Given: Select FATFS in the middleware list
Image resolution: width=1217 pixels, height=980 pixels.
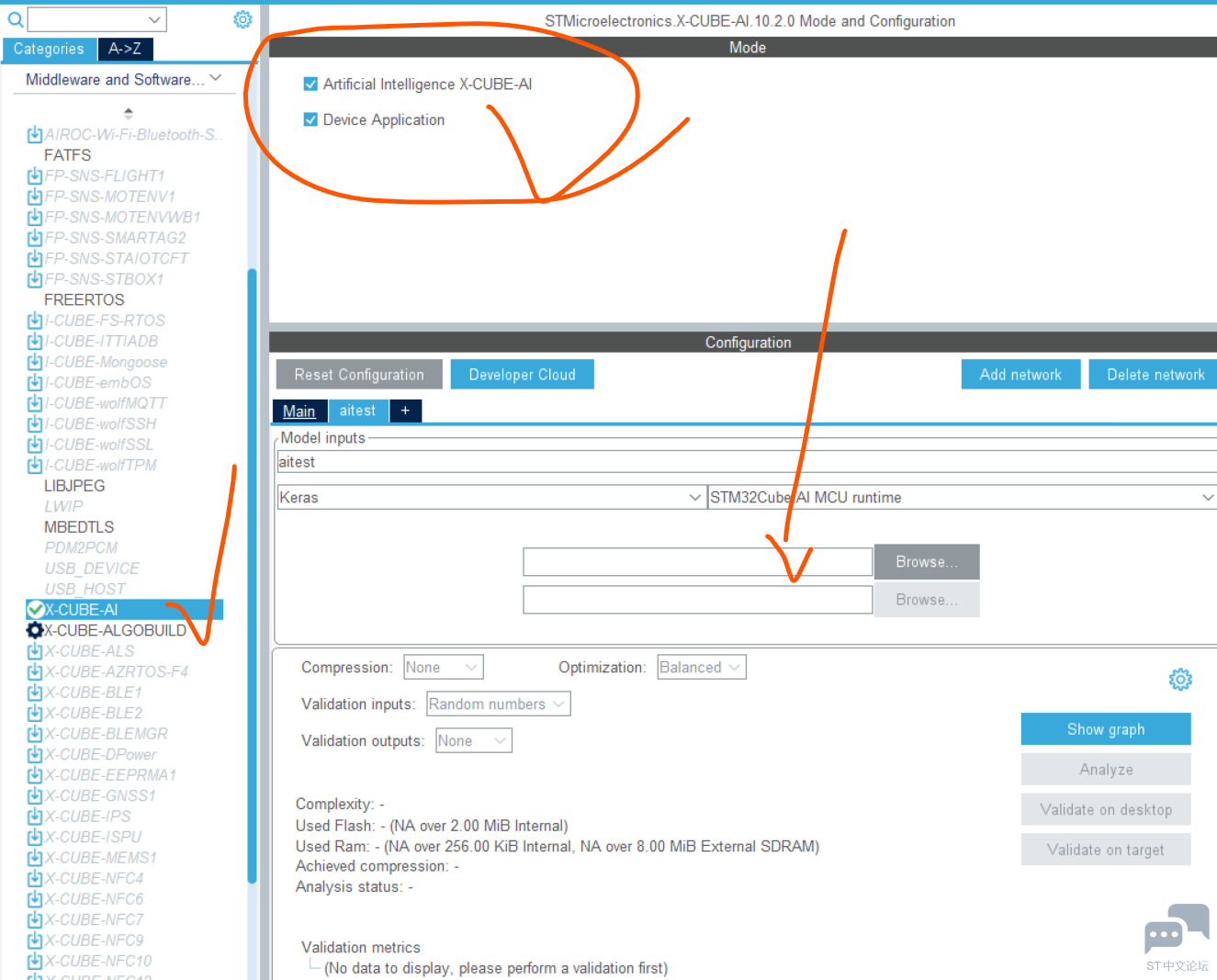Looking at the screenshot, I should click(x=68, y=155).
